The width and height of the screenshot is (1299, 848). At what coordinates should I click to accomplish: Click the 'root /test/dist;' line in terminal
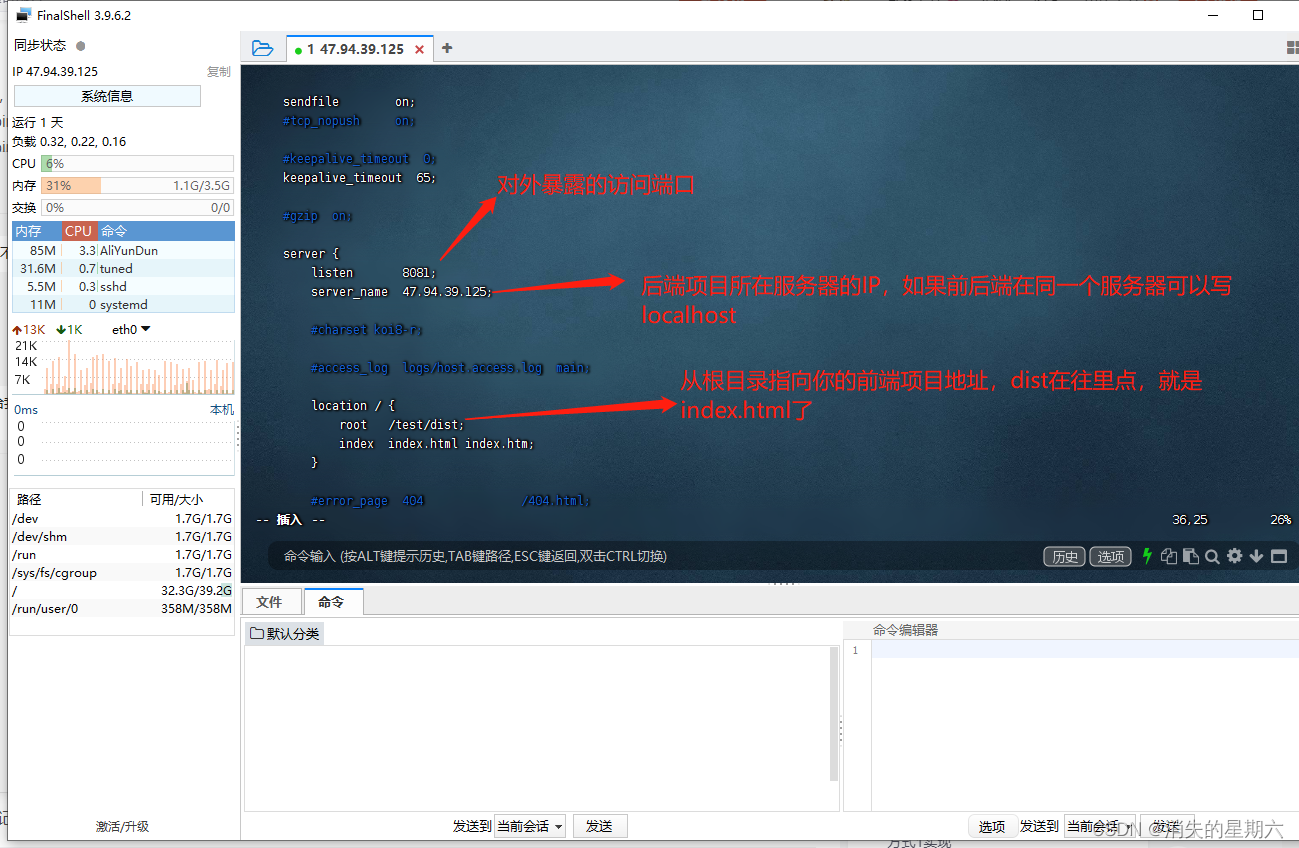point(401,425)
